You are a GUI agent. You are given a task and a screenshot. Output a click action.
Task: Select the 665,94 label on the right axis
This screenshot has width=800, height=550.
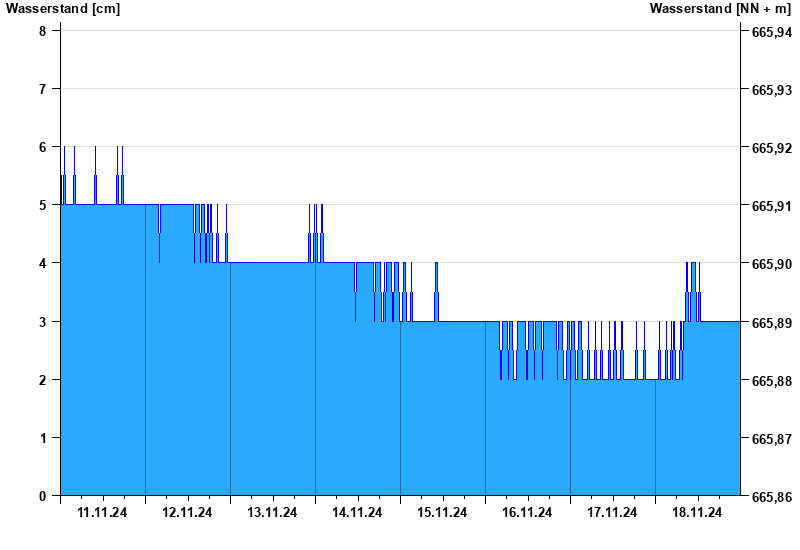(771, 32)
